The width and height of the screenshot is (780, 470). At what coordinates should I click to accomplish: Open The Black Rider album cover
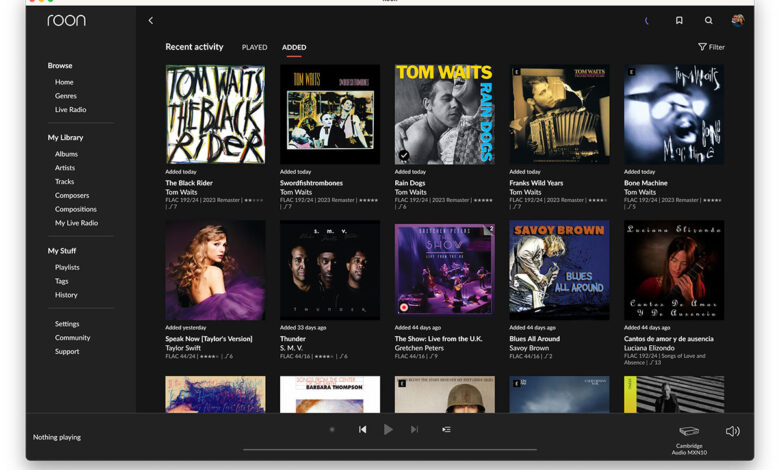coord(215,114)
